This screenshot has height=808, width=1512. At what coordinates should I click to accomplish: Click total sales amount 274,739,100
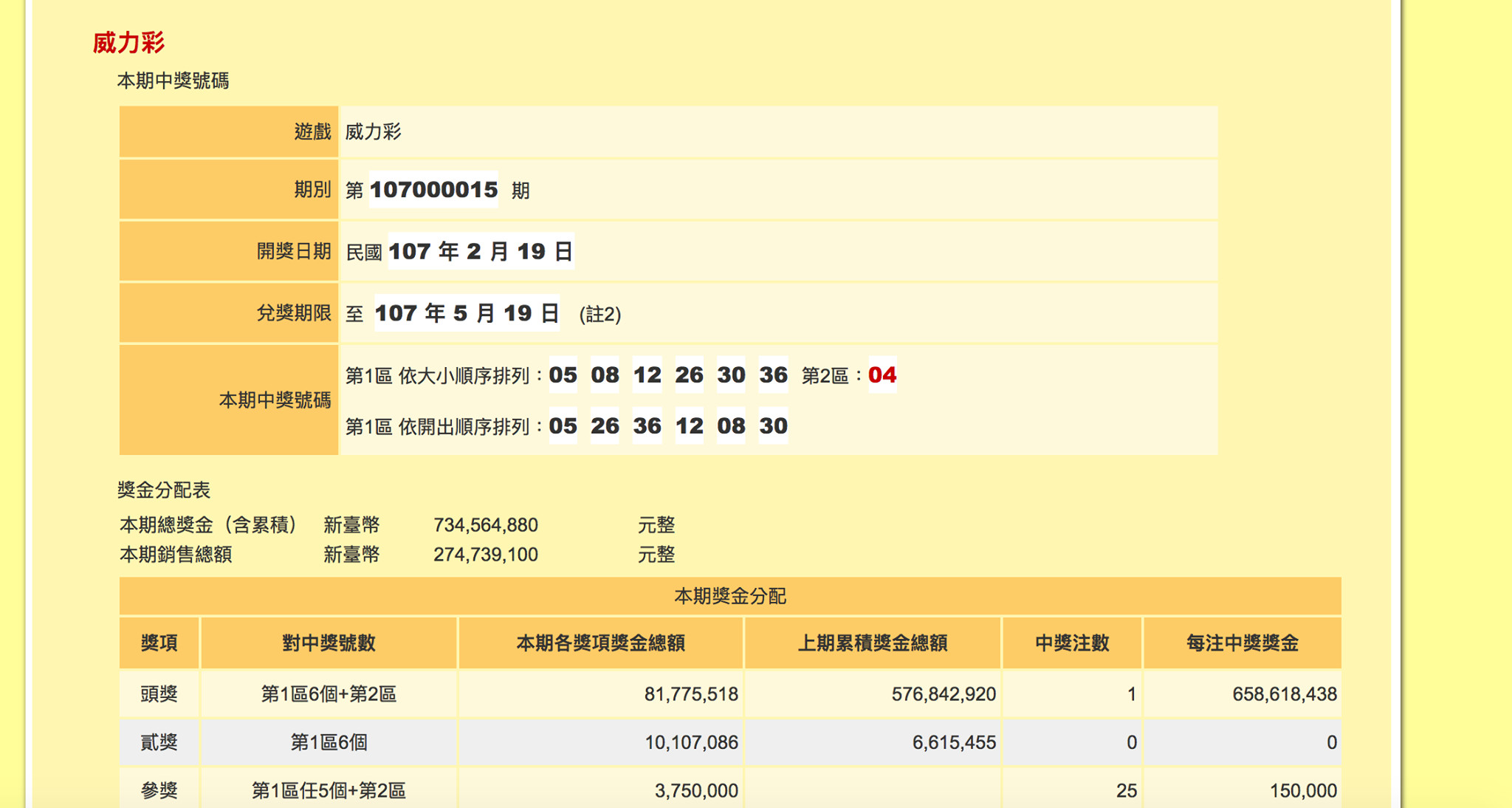coord(486,555)
